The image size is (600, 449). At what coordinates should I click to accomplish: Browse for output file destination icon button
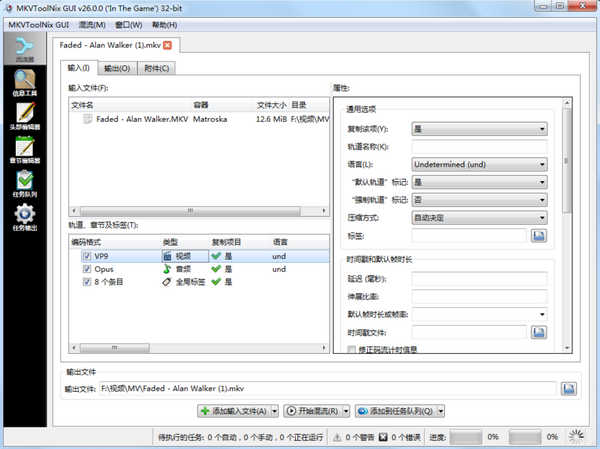pos(569,389)
